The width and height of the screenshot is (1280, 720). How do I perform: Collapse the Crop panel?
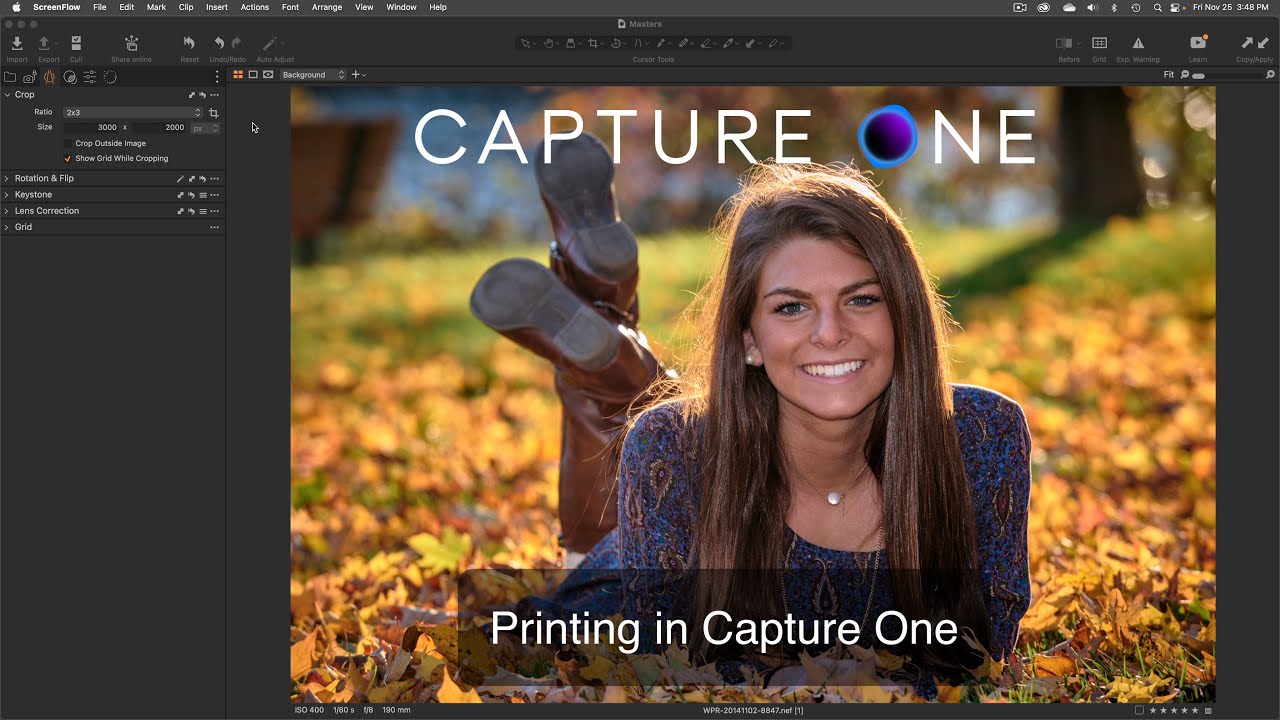(x=7, y=95)
